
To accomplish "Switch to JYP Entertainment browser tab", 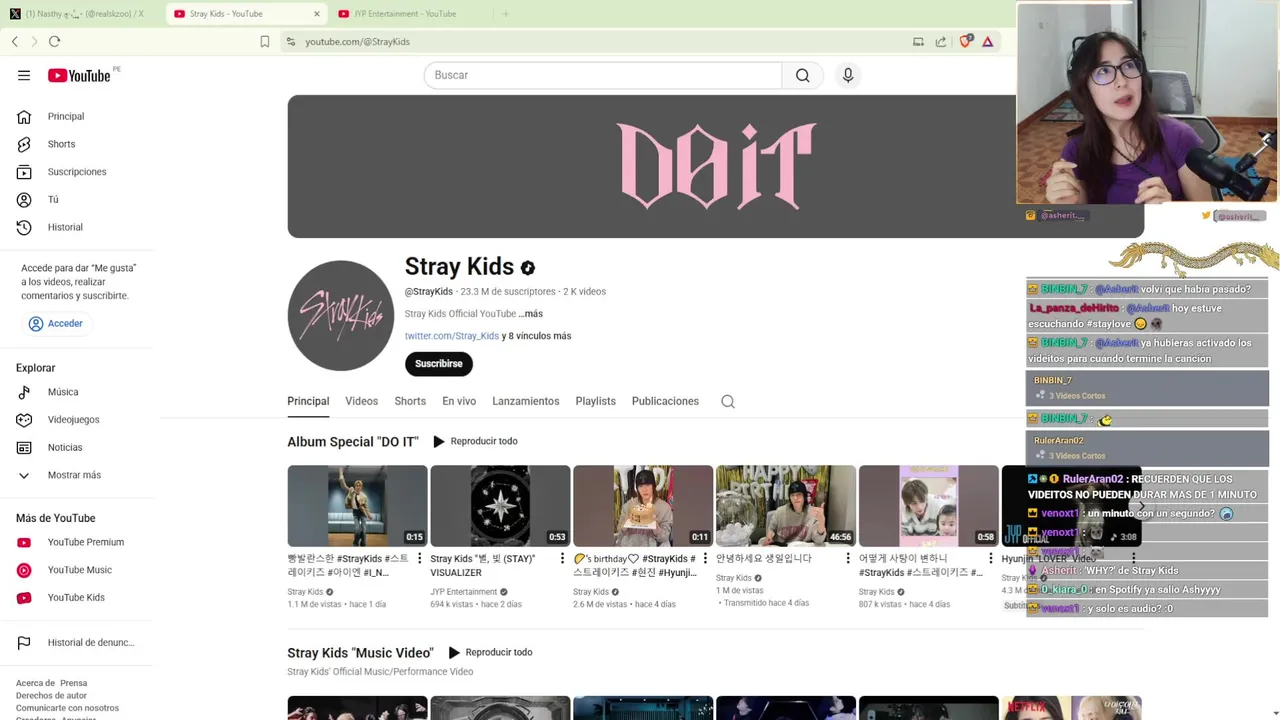I will pyautogui.click(x=410, y=14).
